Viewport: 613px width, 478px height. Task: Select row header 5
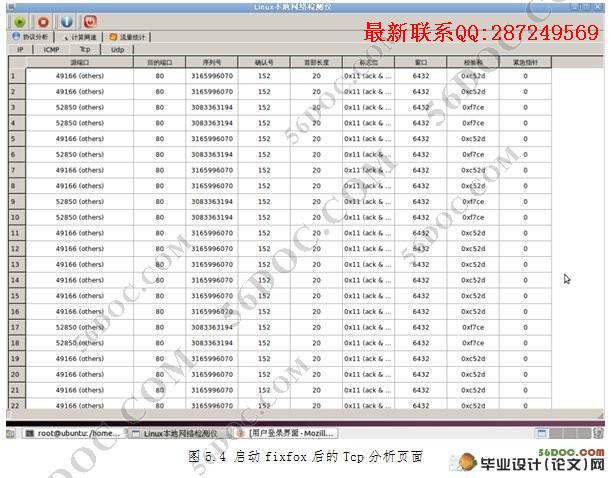pos(17,139)
